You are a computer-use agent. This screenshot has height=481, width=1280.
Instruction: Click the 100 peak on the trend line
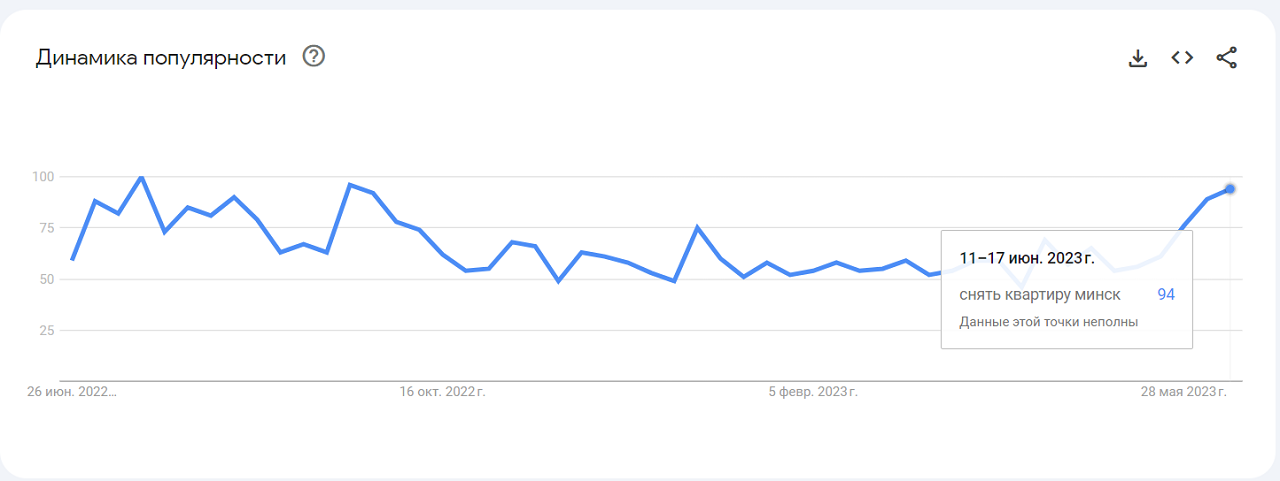(141, 177)
